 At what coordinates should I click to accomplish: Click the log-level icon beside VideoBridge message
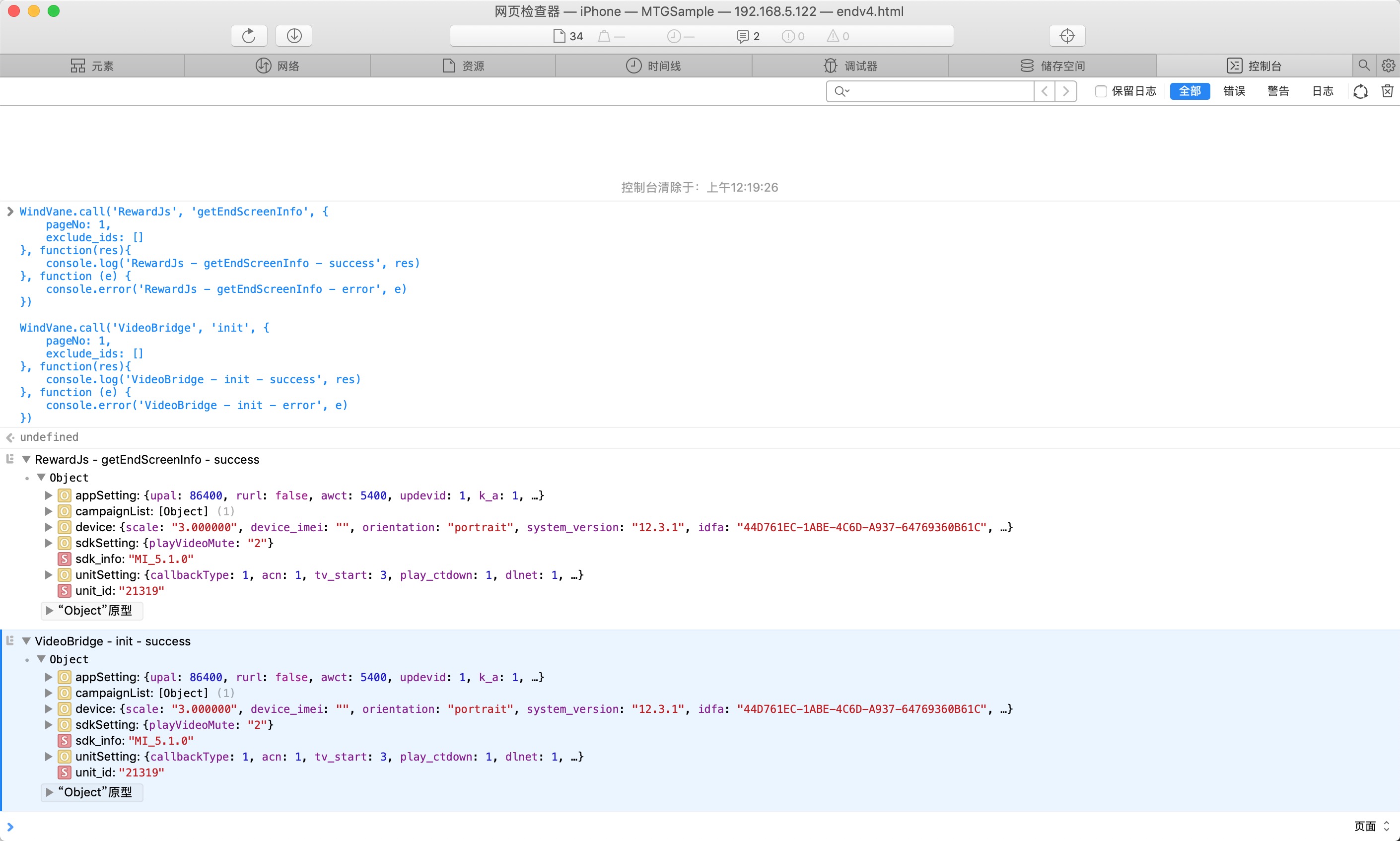(10, 640)
